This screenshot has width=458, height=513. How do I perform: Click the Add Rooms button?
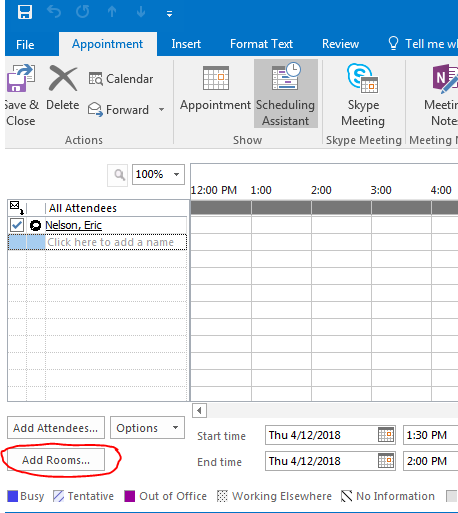tap(56, 460)
